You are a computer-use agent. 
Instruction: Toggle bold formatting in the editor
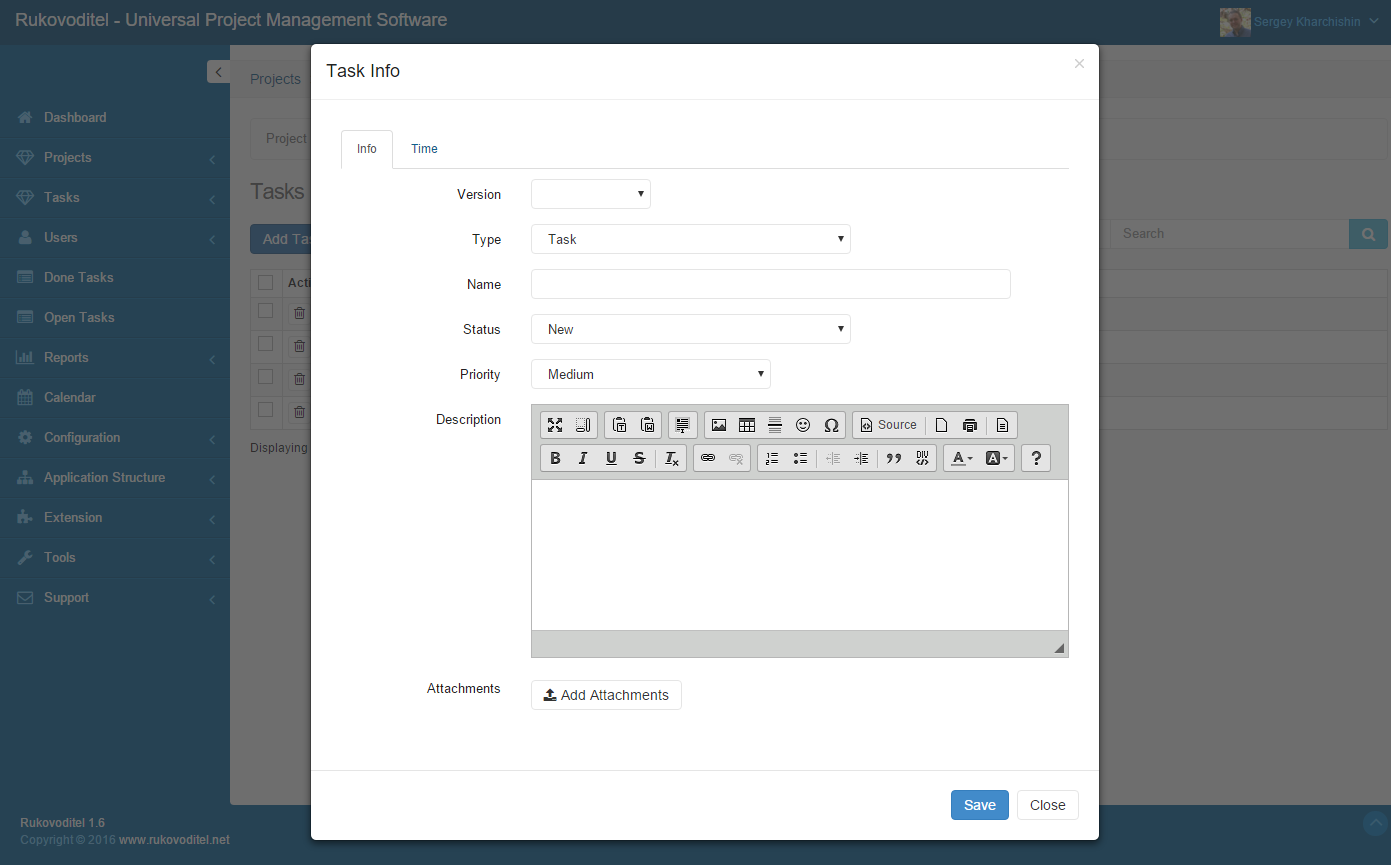(555, 458)
